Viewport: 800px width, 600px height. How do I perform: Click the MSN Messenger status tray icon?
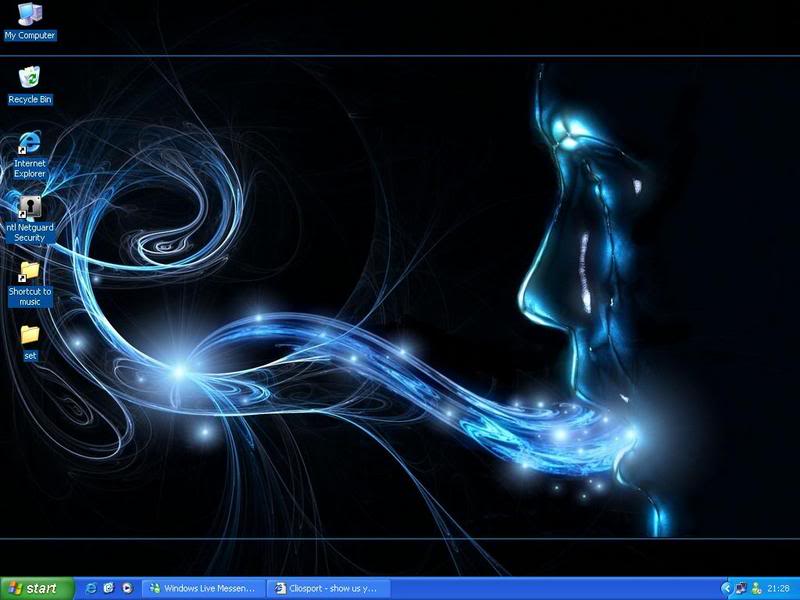click(755, 588)
